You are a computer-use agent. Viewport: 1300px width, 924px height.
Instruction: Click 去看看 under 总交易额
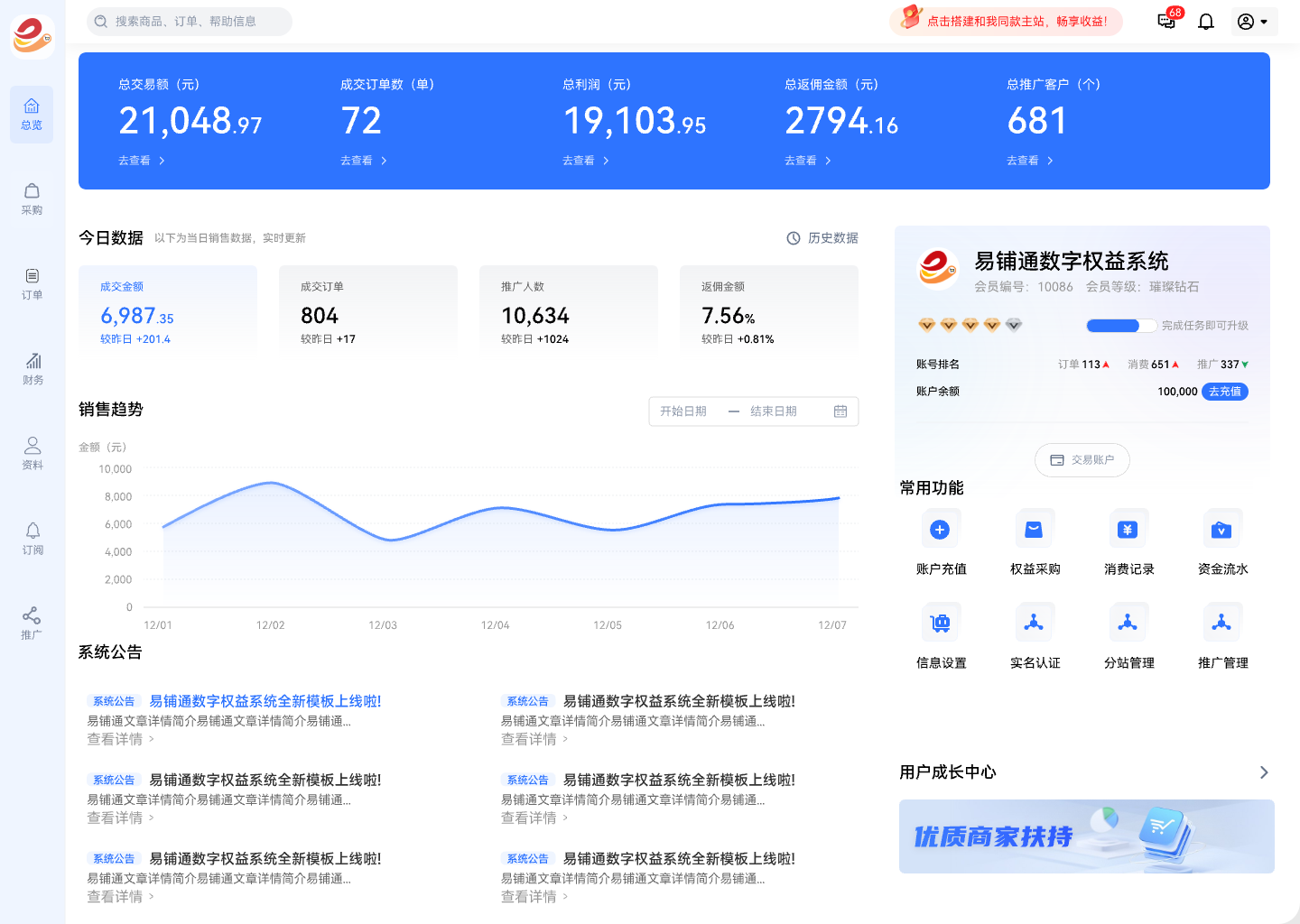click(x=142, y=161)
